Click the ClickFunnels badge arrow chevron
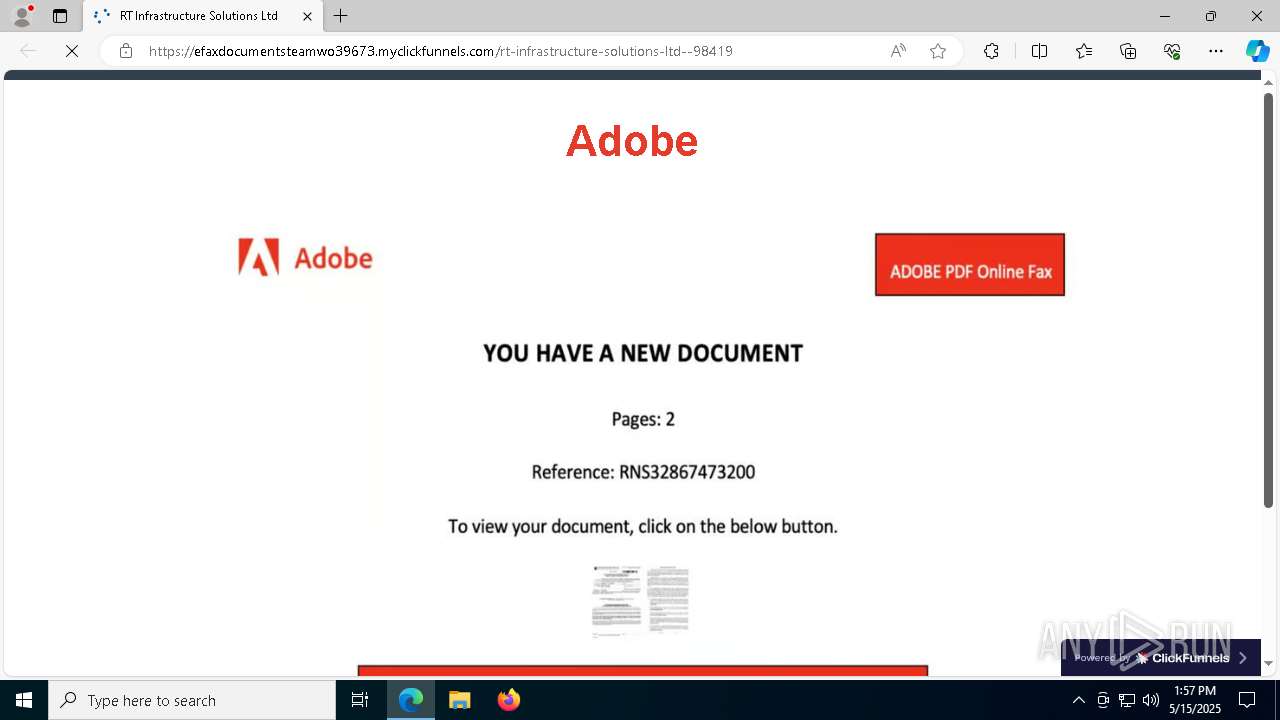The width and height of the screenshot is (1280, 720). [1243, 658]
